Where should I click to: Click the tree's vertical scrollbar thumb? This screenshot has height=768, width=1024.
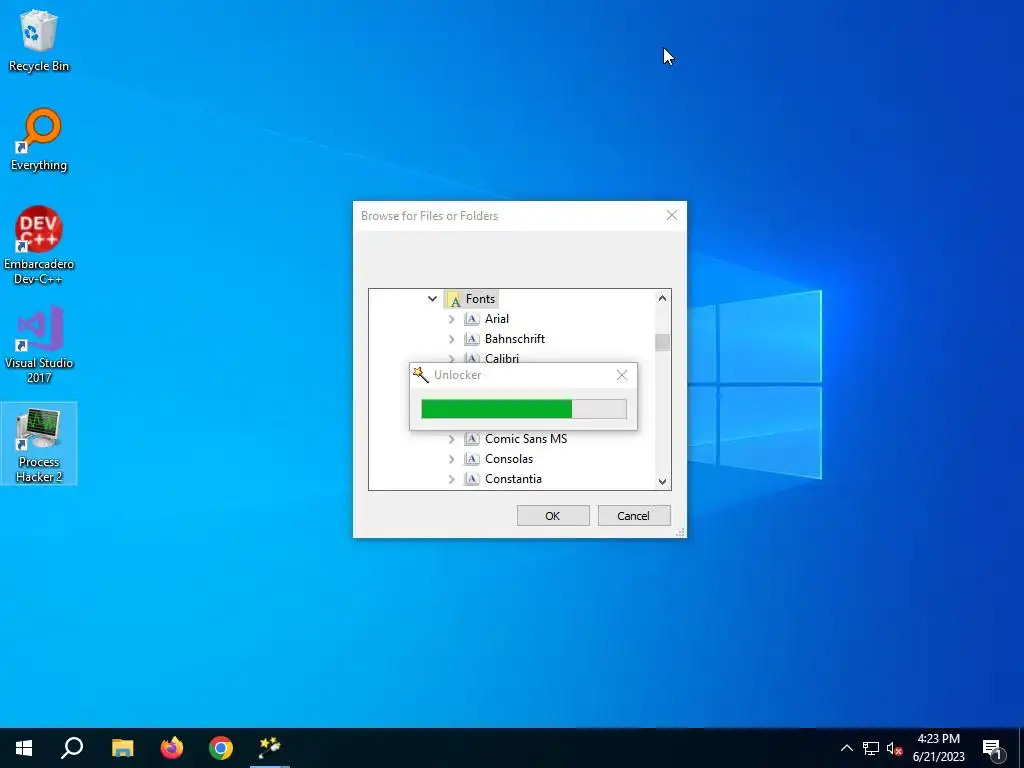[x=662, y=342]
